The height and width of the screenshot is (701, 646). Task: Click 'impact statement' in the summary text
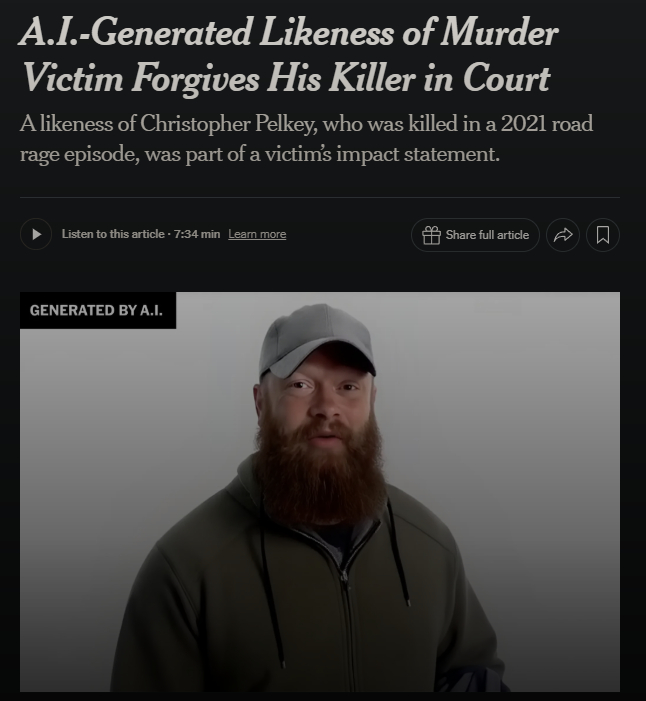click(418, 154)
